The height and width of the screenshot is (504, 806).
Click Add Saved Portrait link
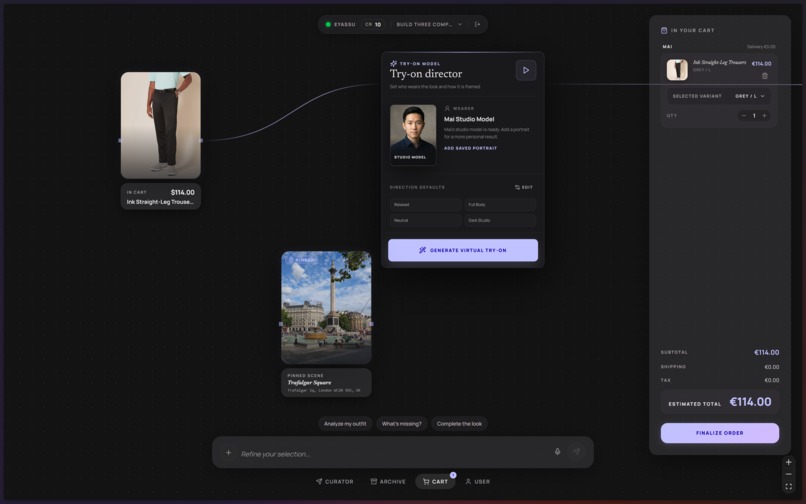[x=470, y=148]
